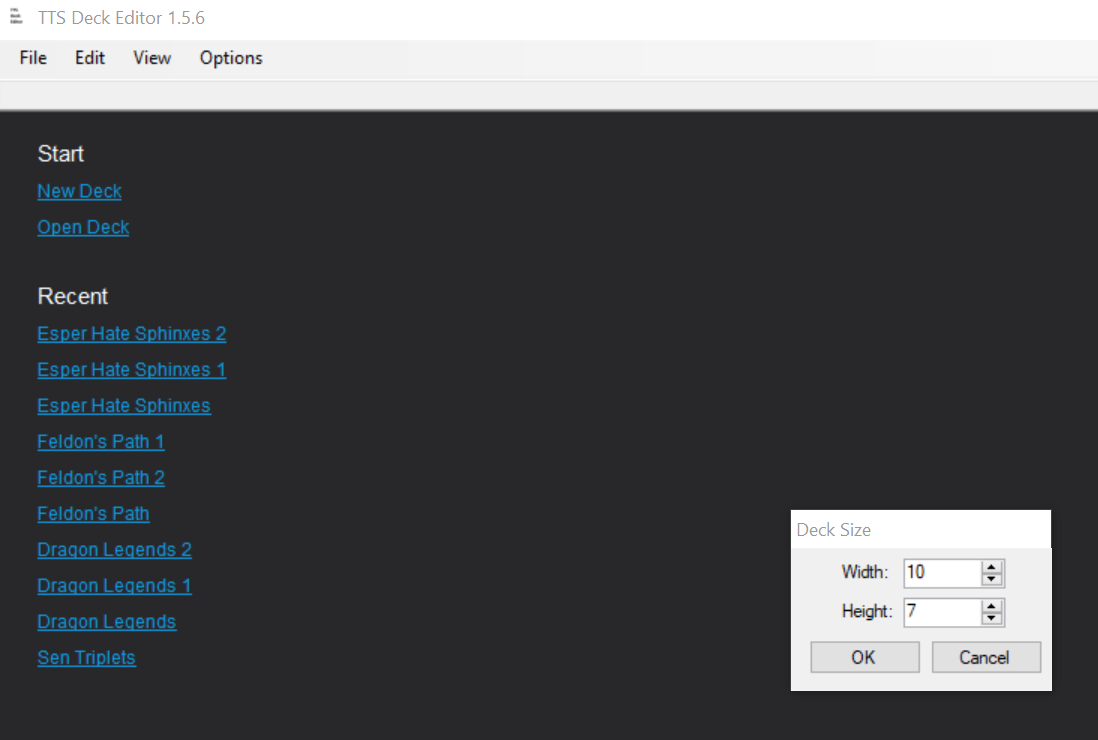Open the Options menu
The image size is (1098, 740).
[x=231, y=58]
